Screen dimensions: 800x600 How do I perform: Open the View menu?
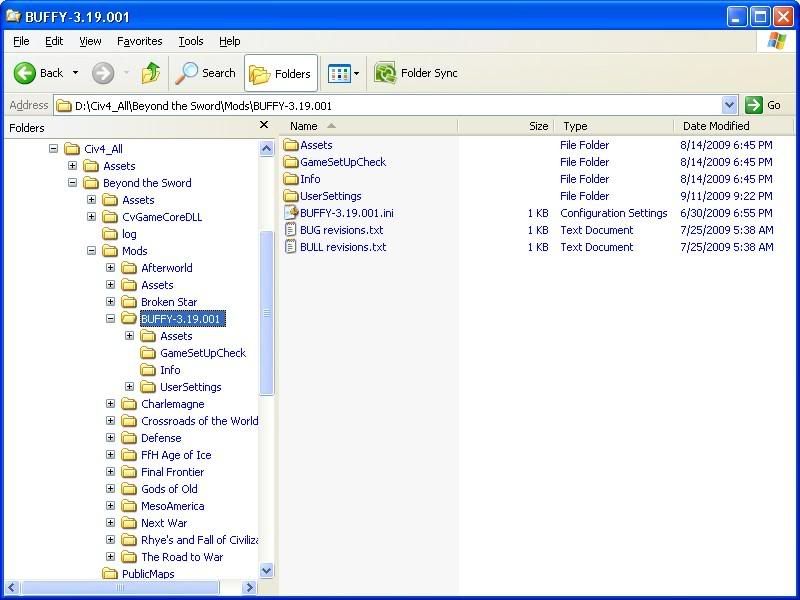click(x=90, y=41)
